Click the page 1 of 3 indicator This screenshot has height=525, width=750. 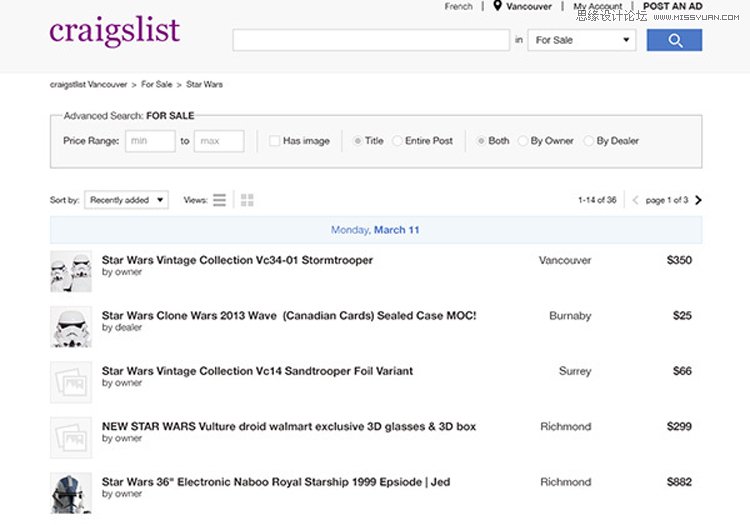(x=667, y=200)
